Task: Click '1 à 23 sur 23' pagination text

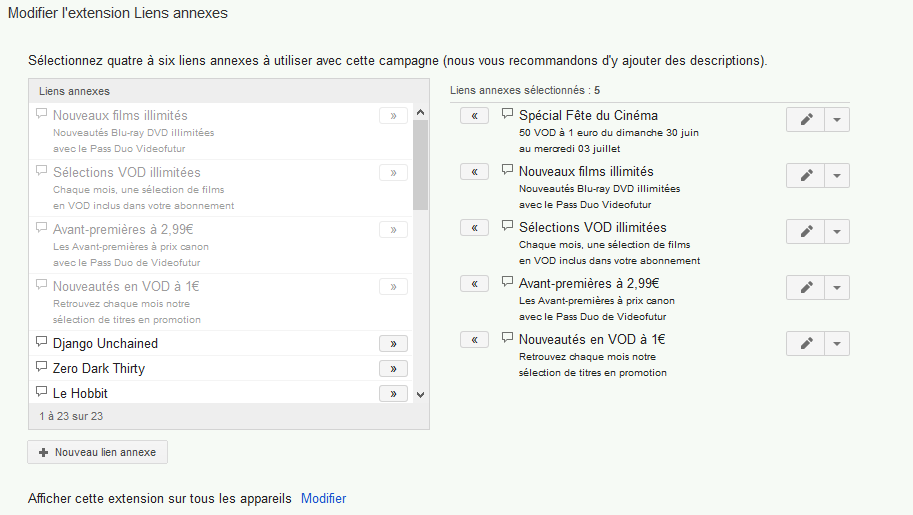Action: (71, 417)
